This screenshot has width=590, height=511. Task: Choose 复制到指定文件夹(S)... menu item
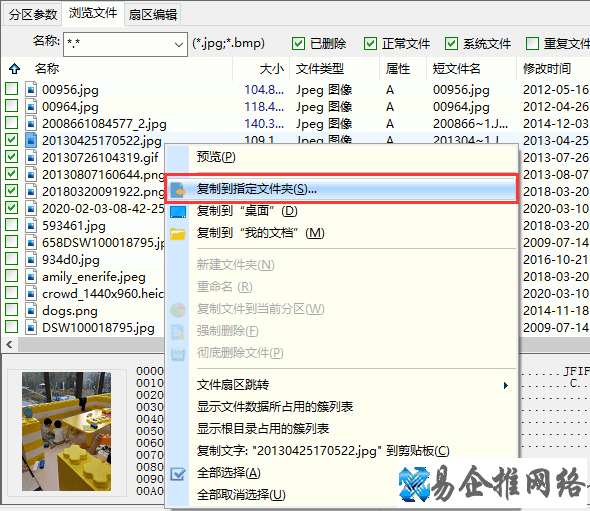point(341,189)
